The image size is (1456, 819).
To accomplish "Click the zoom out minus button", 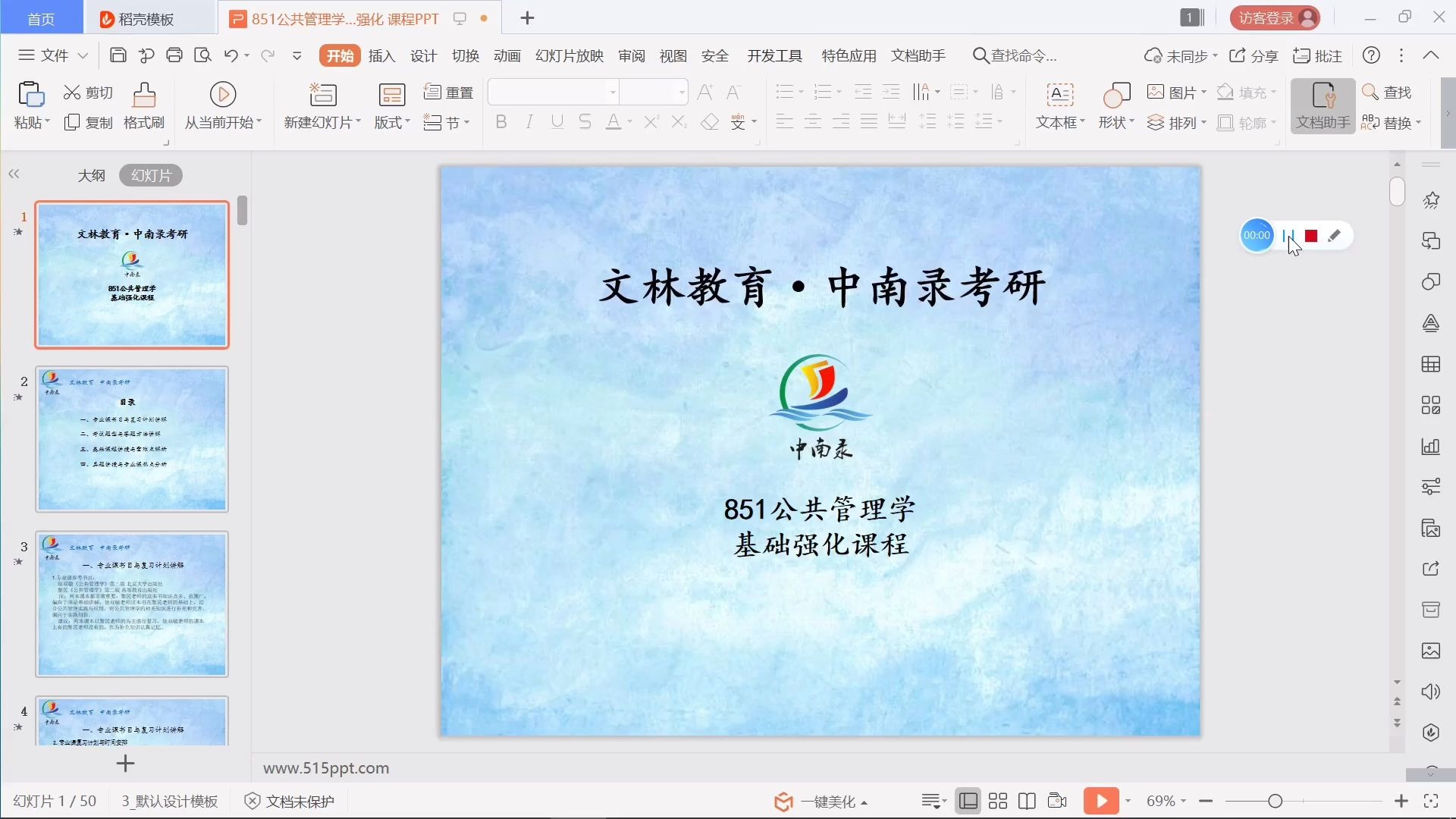I will click(1206, 802).
